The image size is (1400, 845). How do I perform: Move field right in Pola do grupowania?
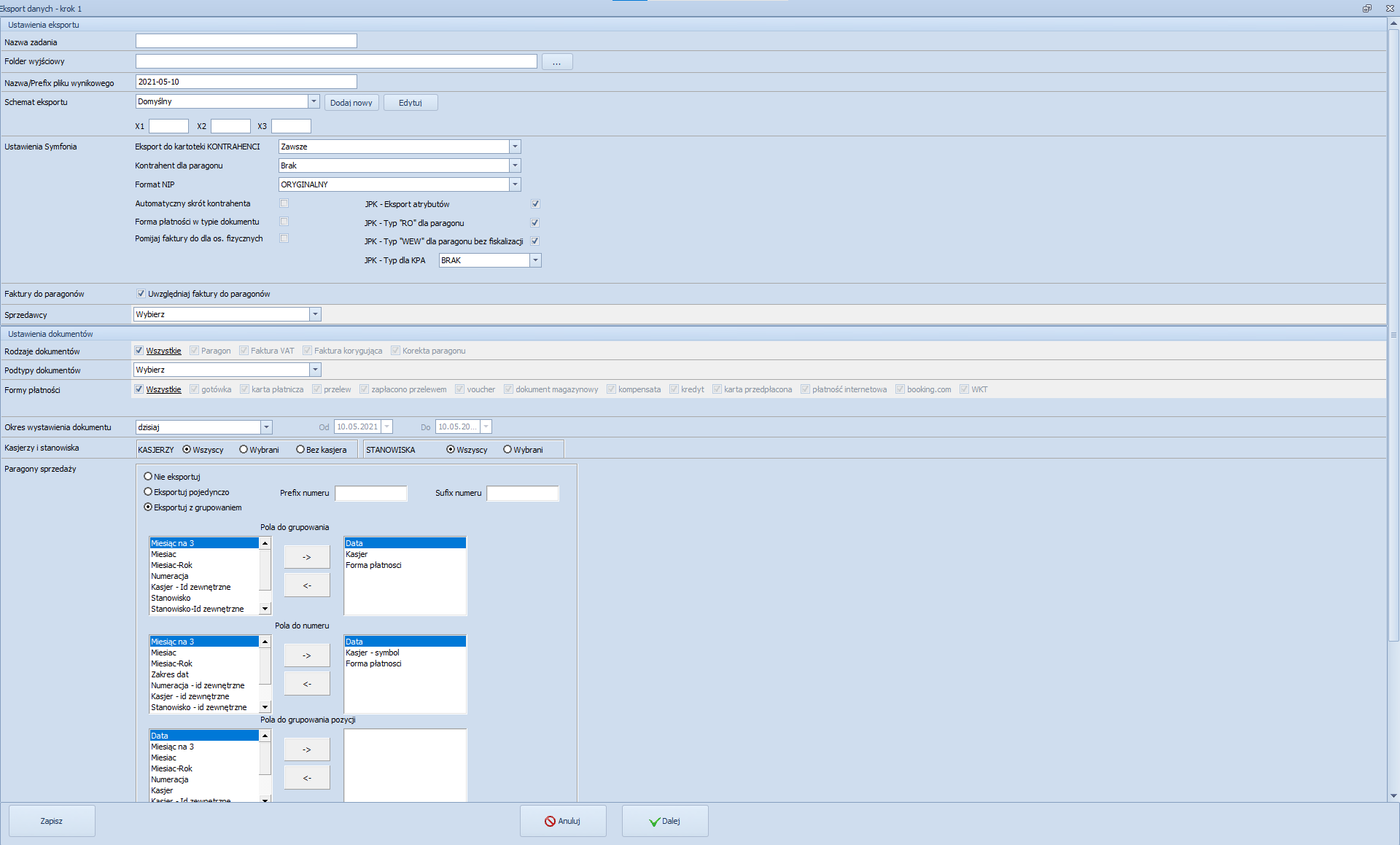(306, 557)
